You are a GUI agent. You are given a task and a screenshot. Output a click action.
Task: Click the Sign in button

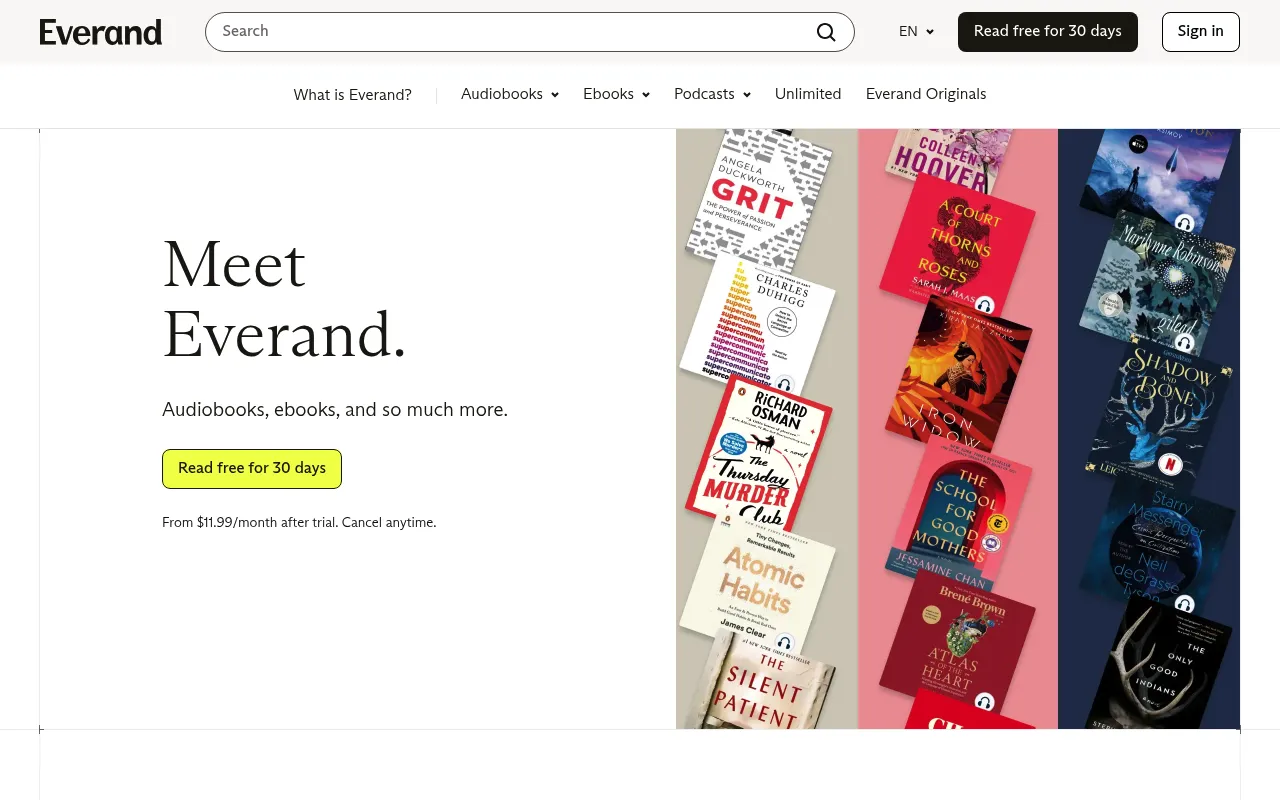point(1201,32)
